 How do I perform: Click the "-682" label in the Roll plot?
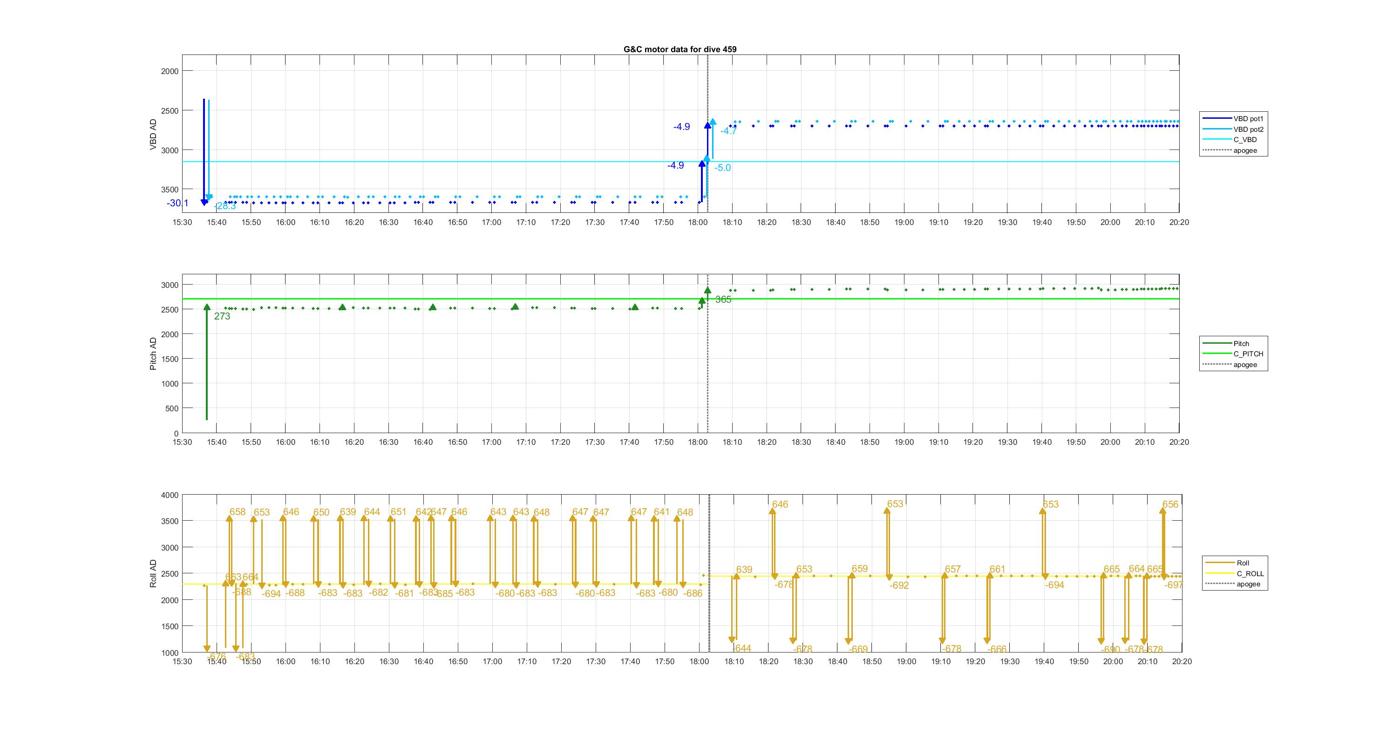pos(378,592)
